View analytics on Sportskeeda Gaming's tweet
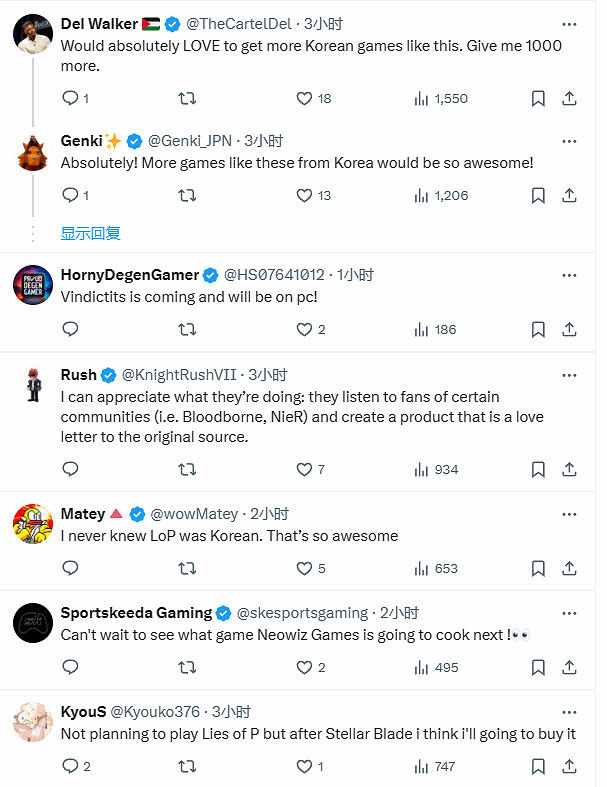Viewport: 607px width, 787px height. point(422,667)
